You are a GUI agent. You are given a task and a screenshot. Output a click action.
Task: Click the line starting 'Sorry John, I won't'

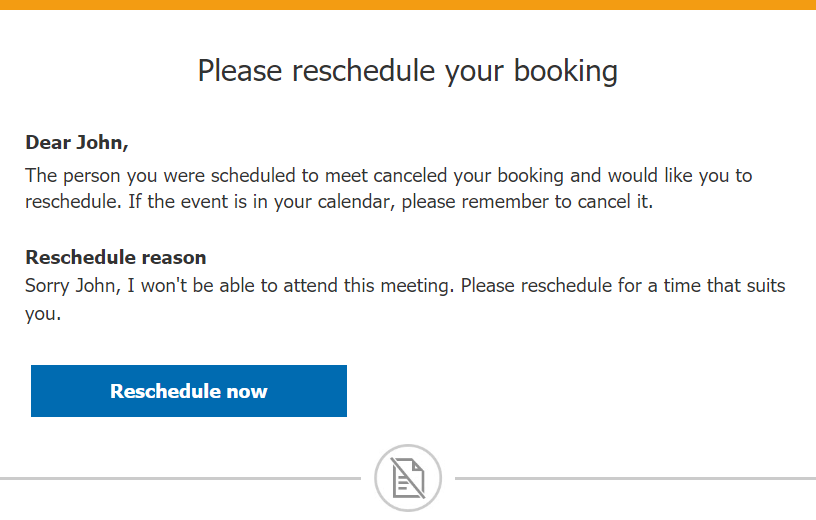point(405,286)
